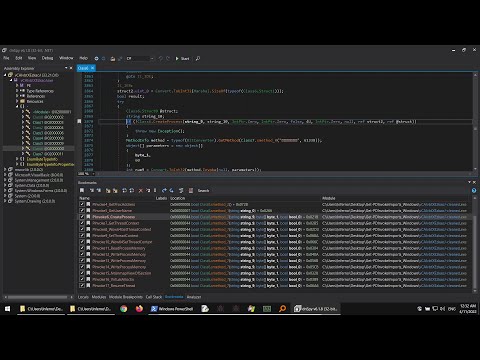Uncheck the Pinvoke15_NtUnmapViewOfSection bookmark checkbox
480x360 pixels.
point(82,273)
